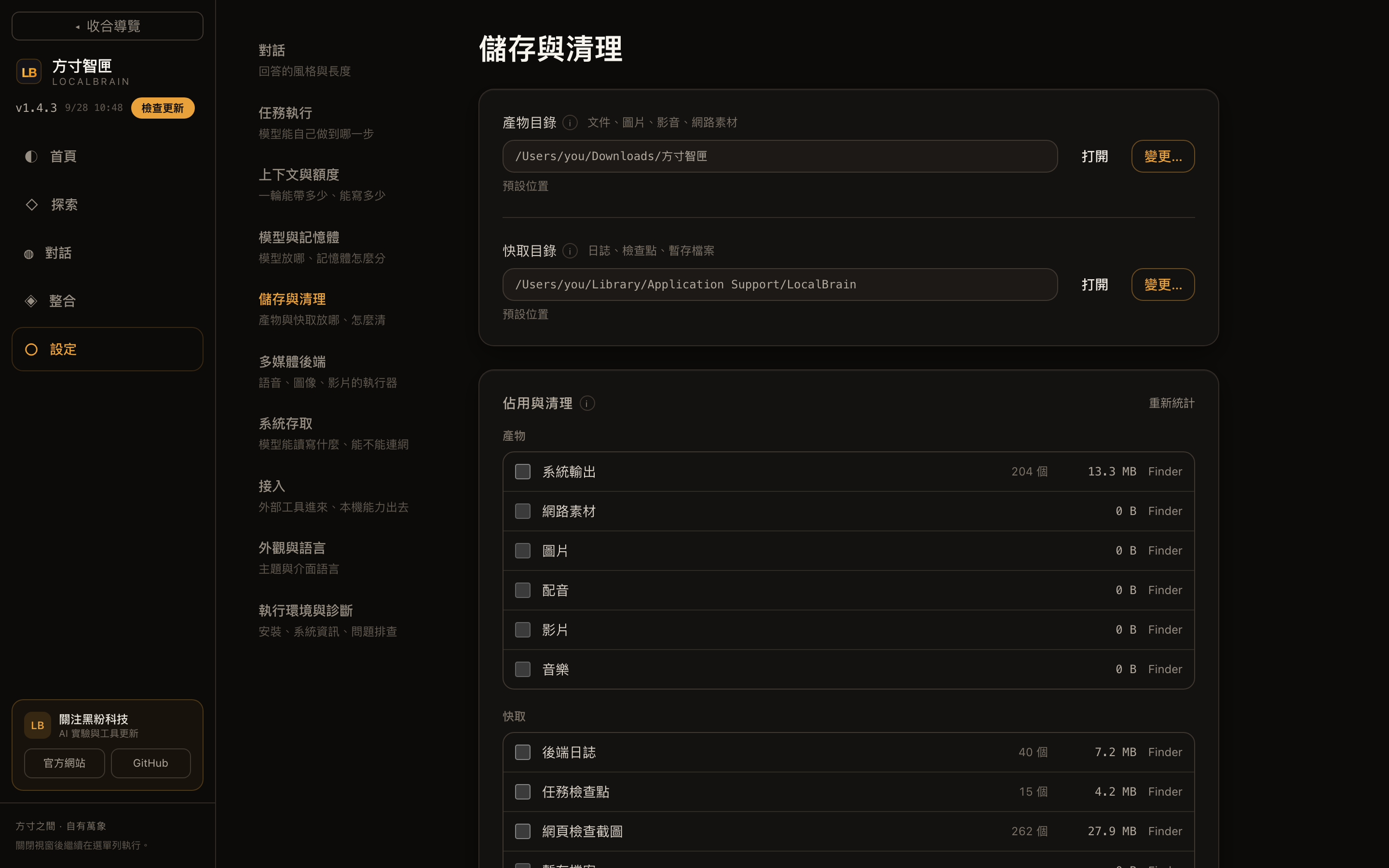The height and width of the screenshot is (868, 1389).
Task: Open the 官方網站 link
Action: point(64,763)
